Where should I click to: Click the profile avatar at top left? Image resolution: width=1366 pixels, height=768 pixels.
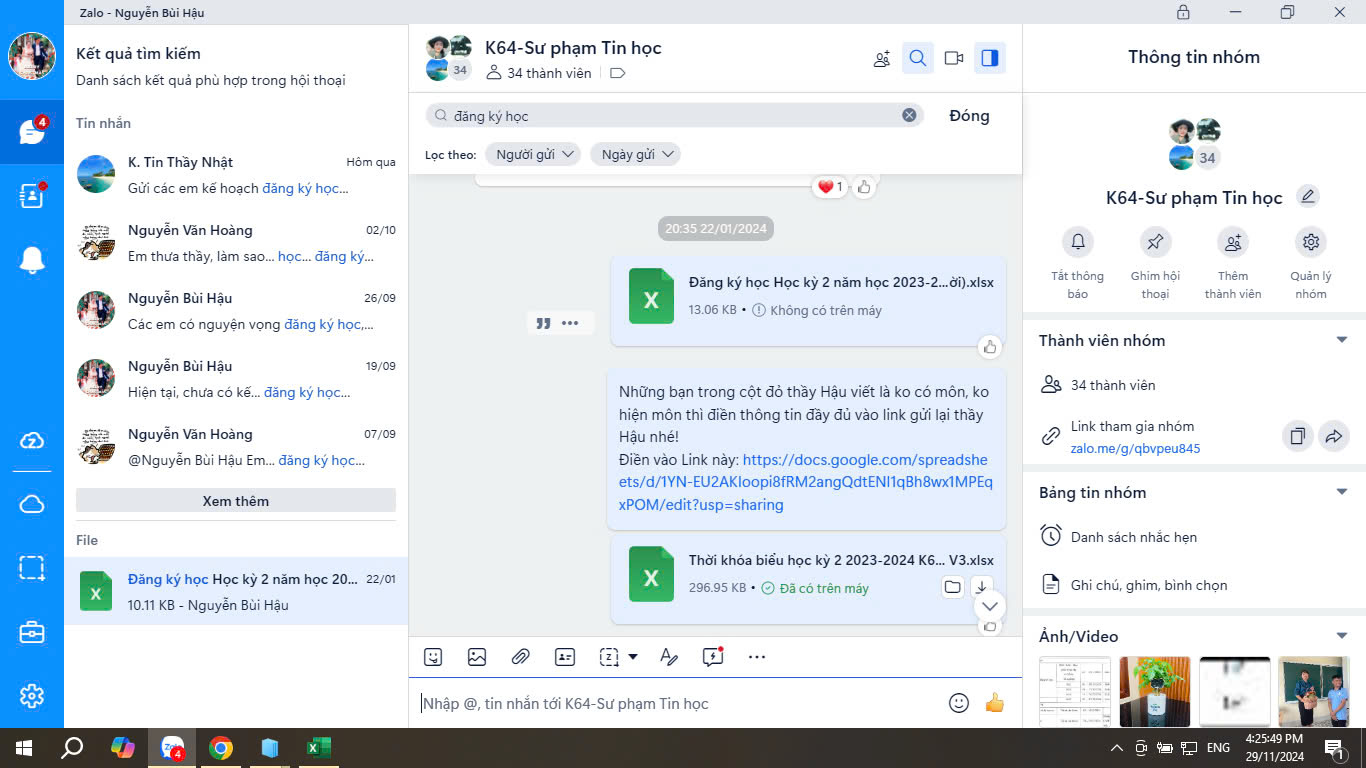pyautogui.click(x=32, y=56)
